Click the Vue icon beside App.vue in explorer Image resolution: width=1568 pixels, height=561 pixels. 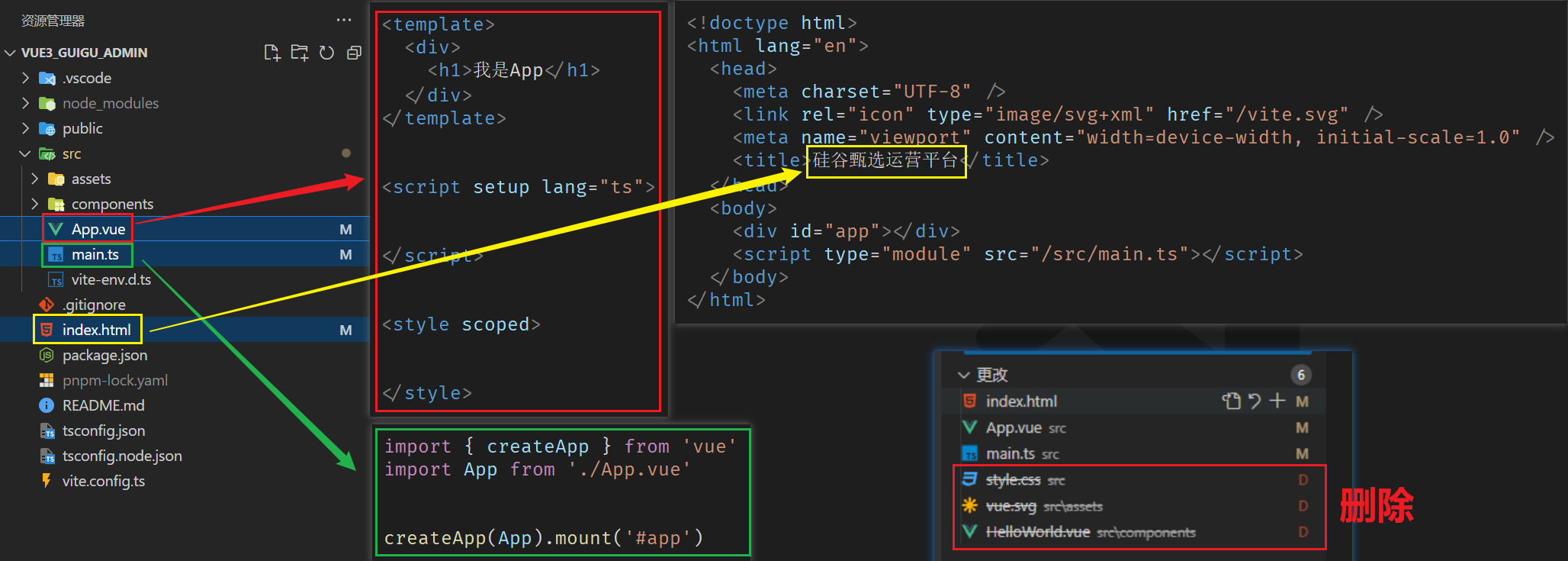pyautogui.click(x=56, y=229)
